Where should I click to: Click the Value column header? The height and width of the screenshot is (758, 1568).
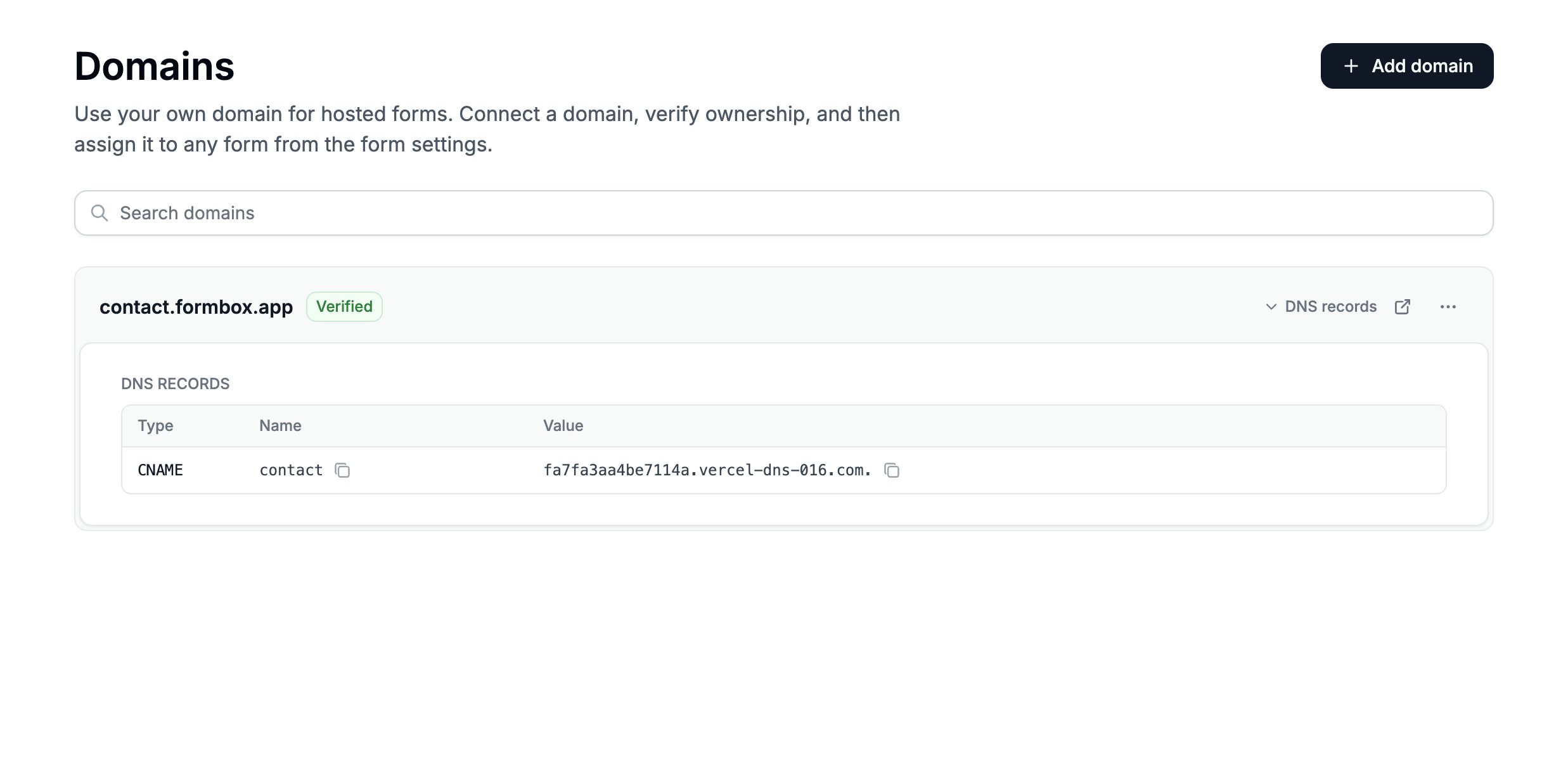tap(563, 426)
